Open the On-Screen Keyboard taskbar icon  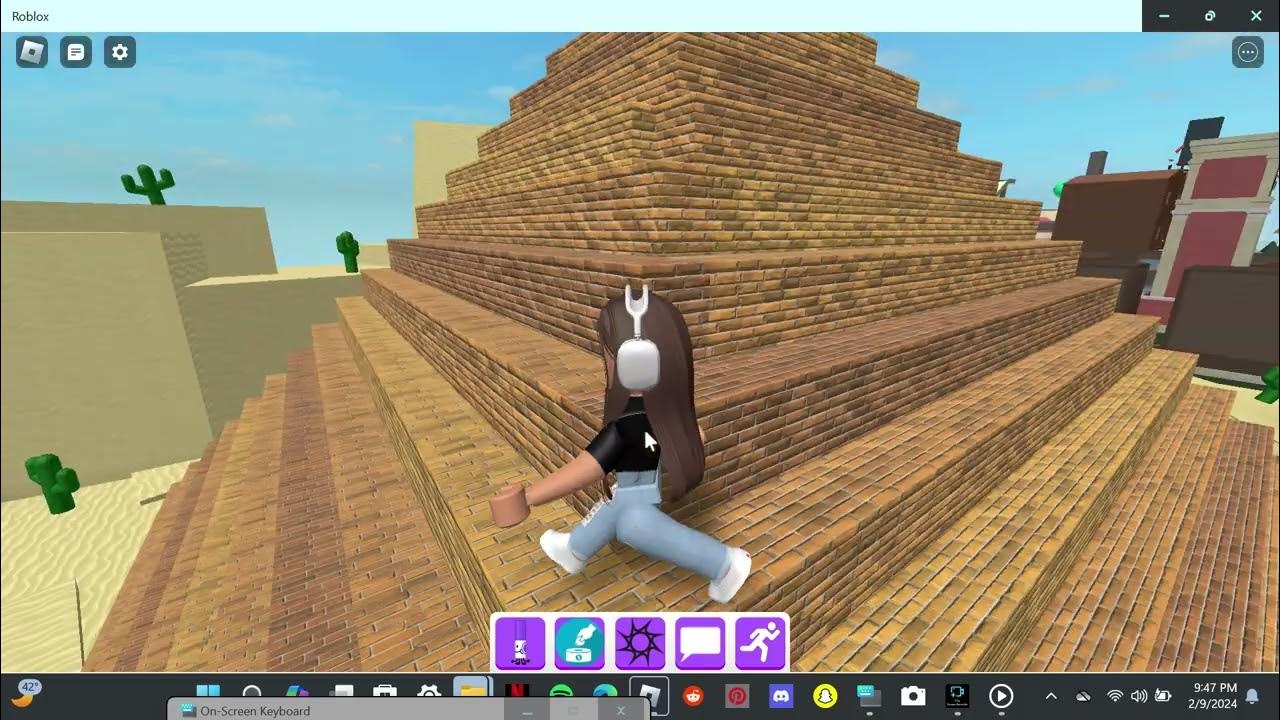(868, 695)
